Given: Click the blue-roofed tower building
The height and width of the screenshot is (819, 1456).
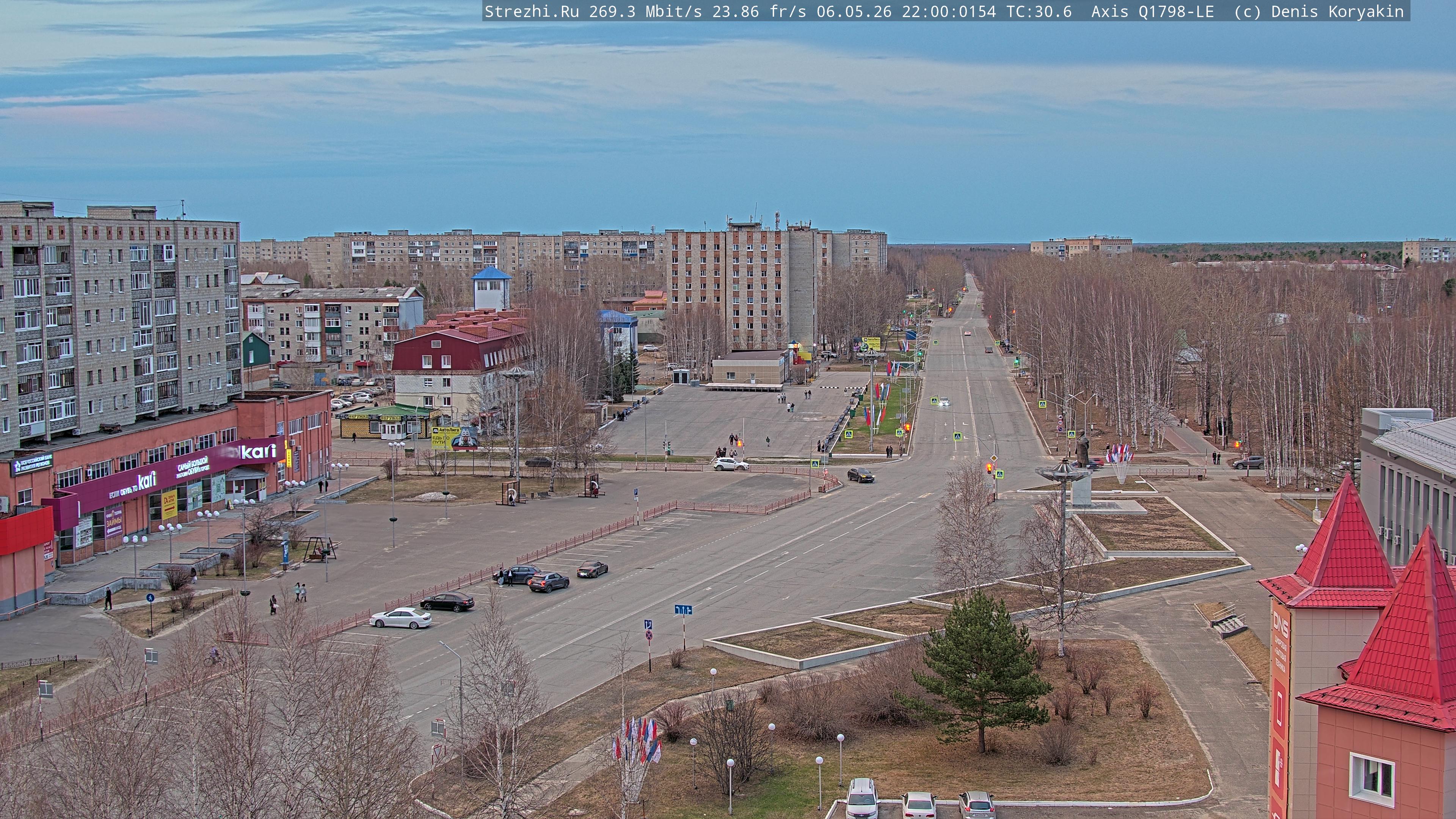Looking at the screenshot, I should 491,288.
